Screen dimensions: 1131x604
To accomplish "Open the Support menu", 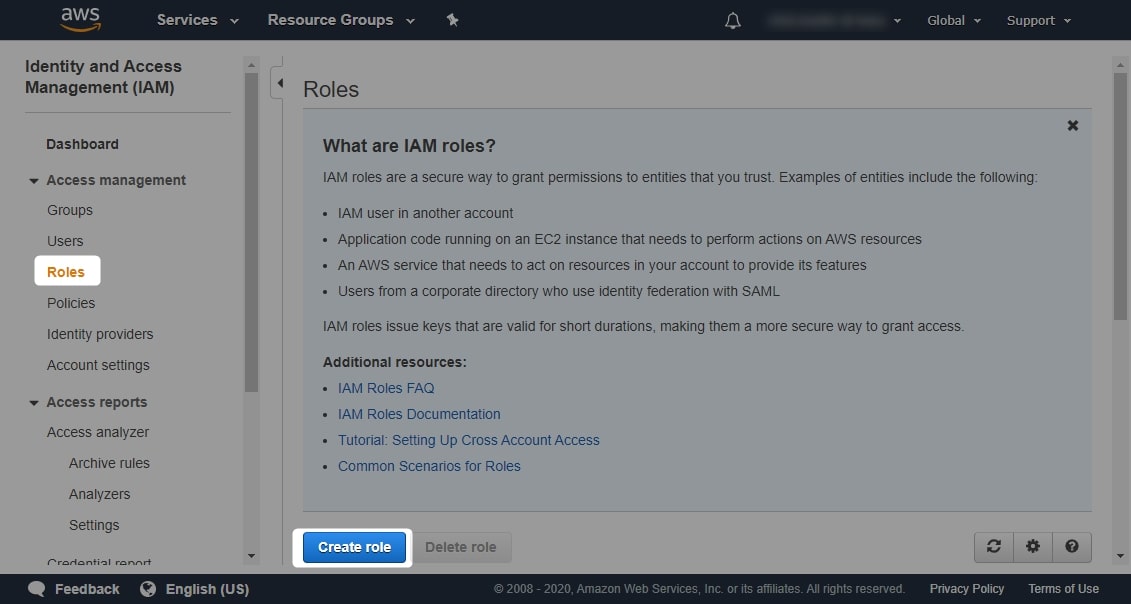I will coord(1039,21).
